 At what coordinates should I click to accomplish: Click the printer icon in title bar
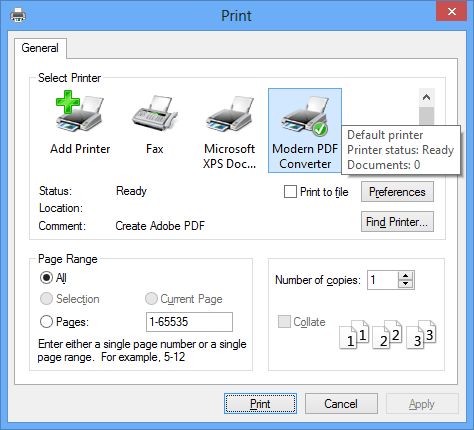click(x=18, y=15)
